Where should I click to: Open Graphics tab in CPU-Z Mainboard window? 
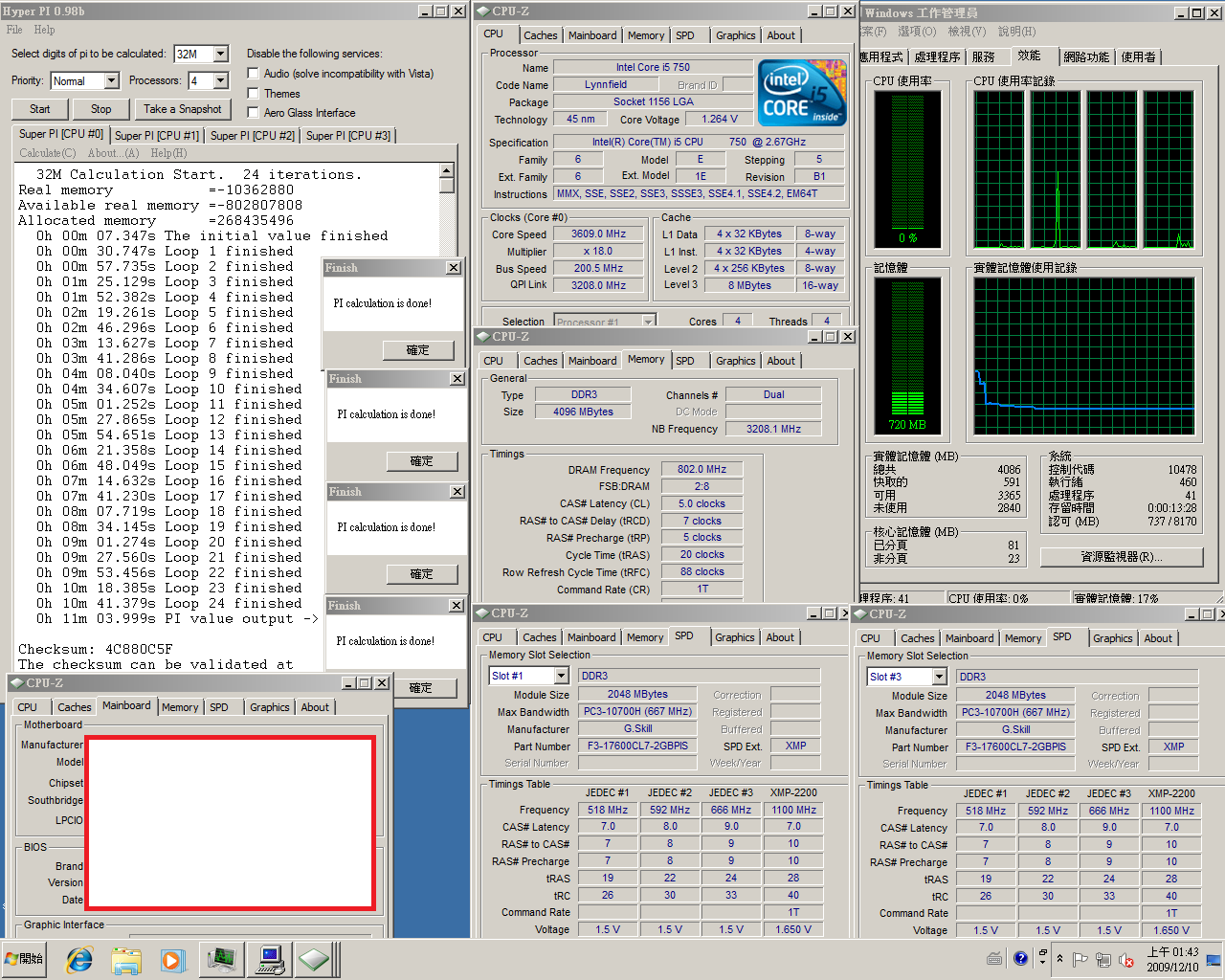click(270, 707)
